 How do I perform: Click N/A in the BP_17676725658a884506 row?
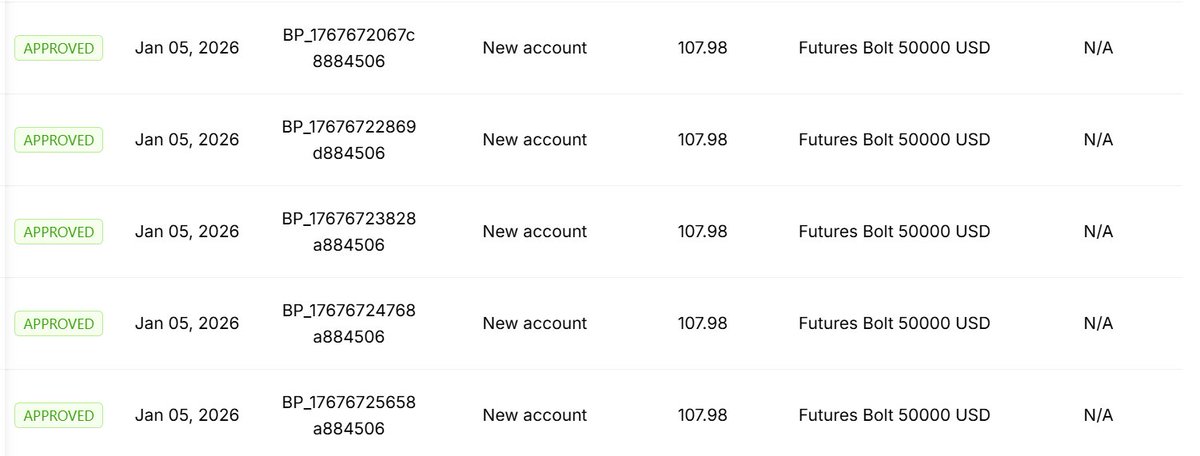[x=1097, y=415]
